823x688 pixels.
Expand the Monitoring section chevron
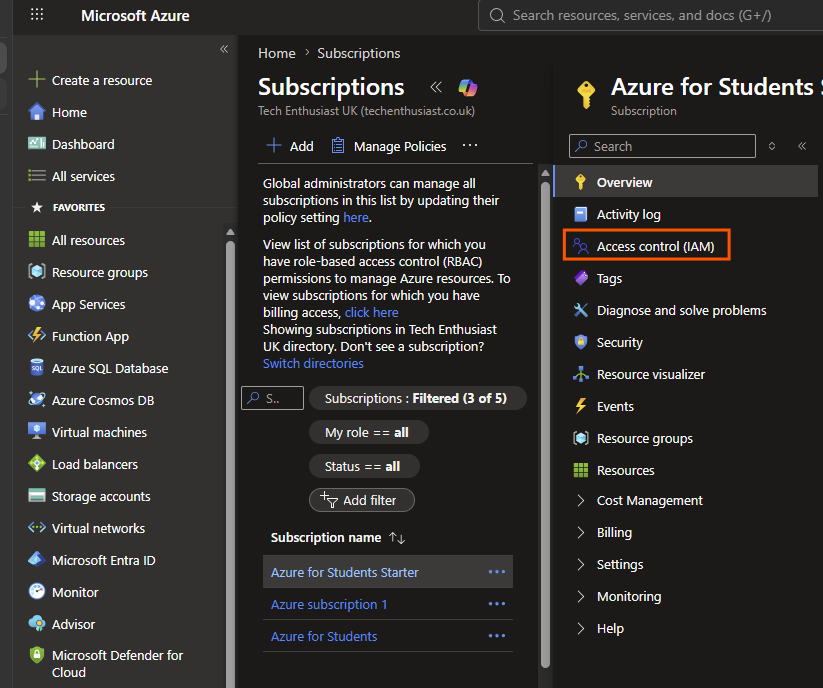pyautogui.click(x=581, y=597)
